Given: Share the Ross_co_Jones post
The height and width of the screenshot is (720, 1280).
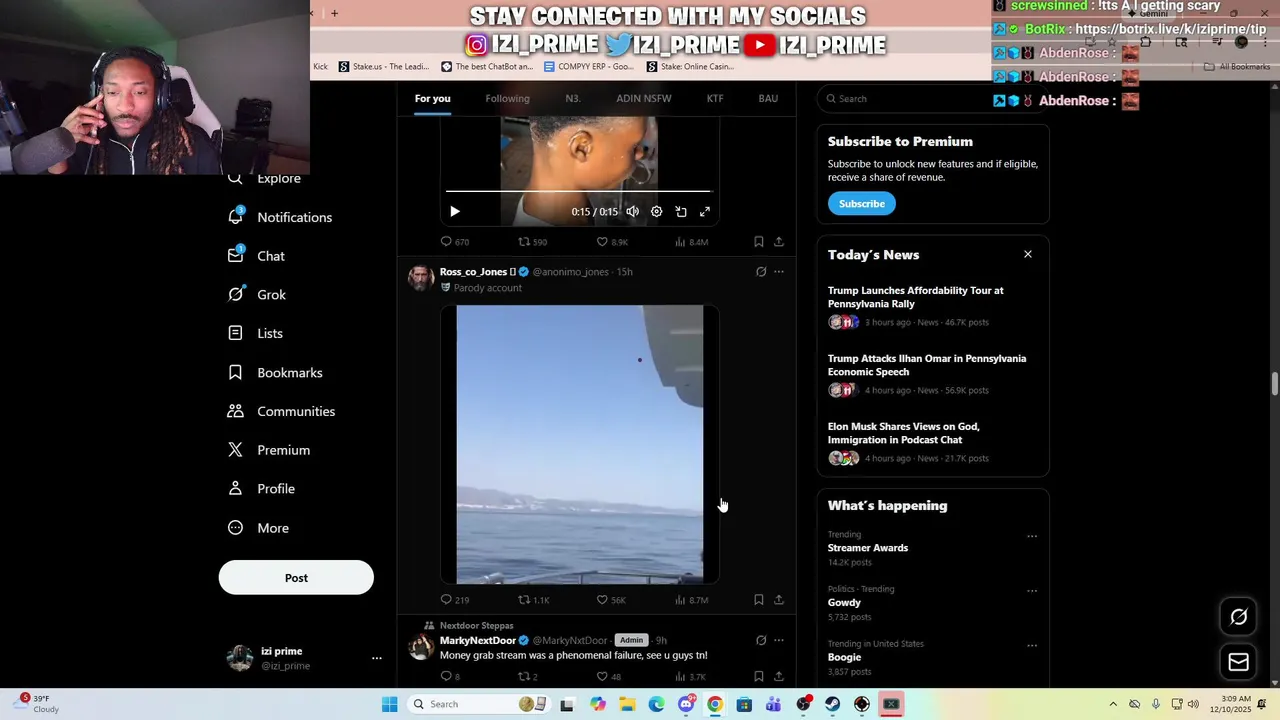Looking at the screenshot, I should (x=779, y=600).
